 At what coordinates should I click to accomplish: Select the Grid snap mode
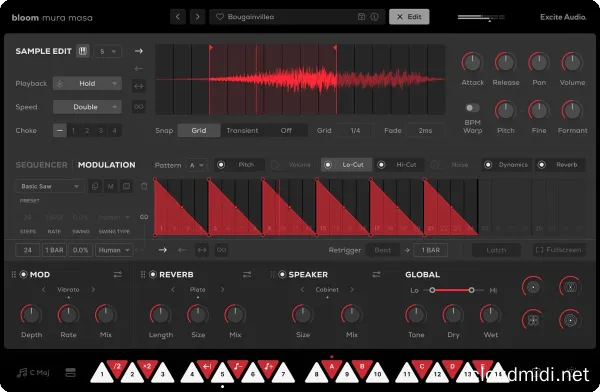point(199,131)
